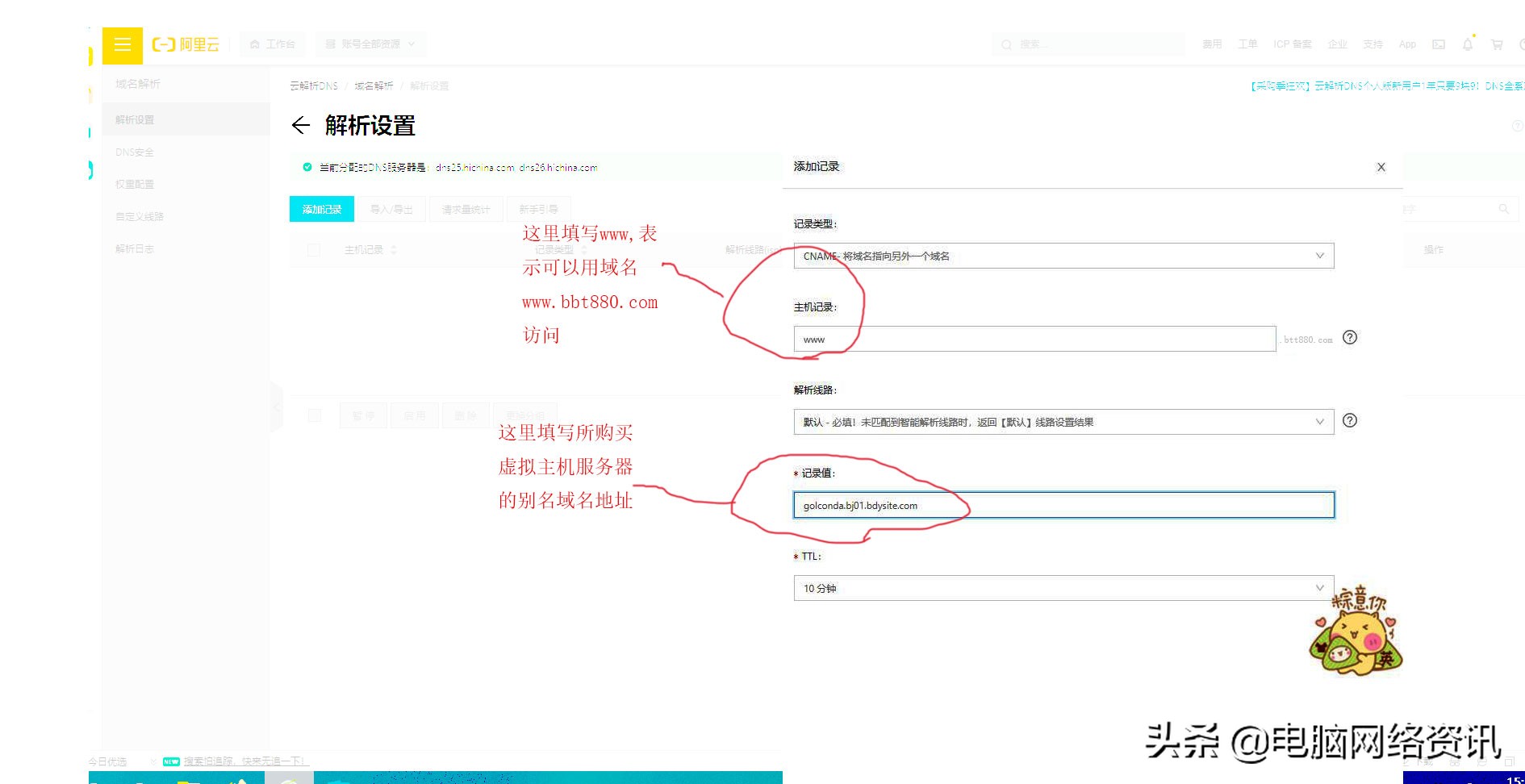Open the 解析线路 default line dropdown
The width and height of the screenshot is (1525, 784).
[x=1062, y=421]
